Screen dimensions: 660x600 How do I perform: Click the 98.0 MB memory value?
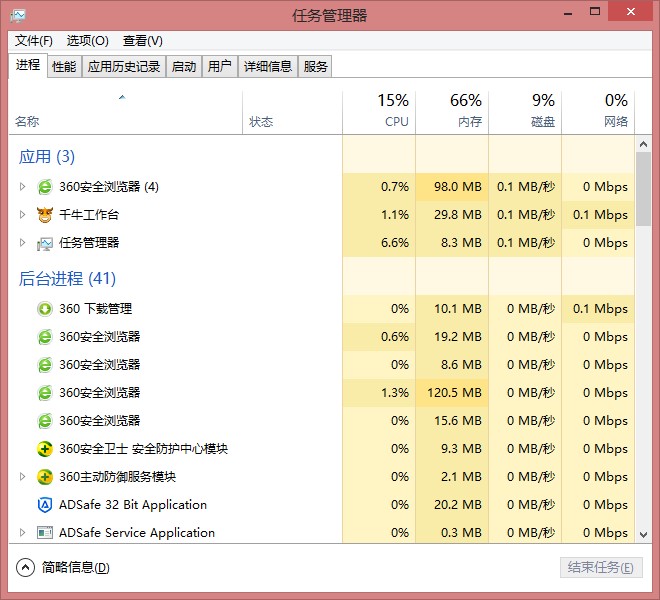(x=458, y=187)
